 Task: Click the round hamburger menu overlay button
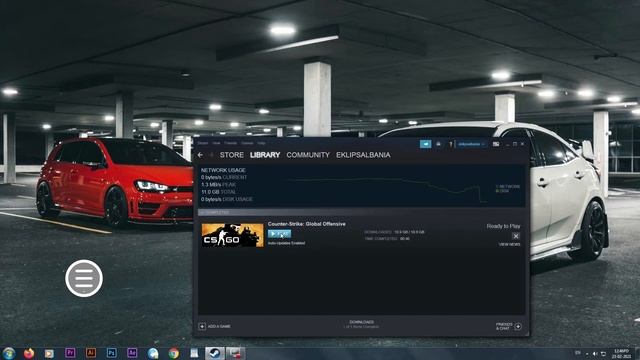click(x=84, y=278)
